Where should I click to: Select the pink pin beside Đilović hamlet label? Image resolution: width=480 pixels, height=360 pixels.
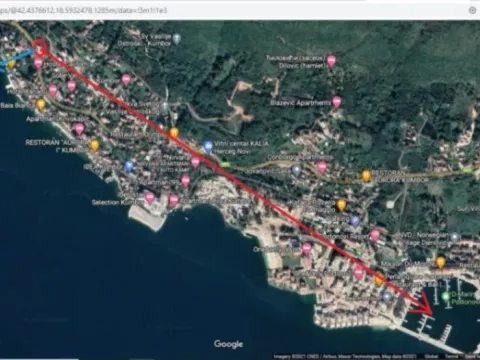pyautogui.click(x=331, y=61)
